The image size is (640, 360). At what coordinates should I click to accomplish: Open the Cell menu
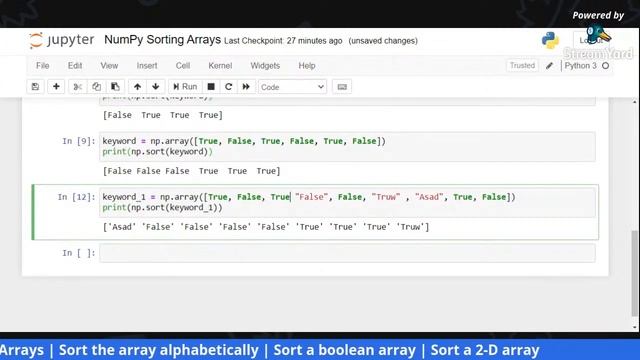click(183, 66)
